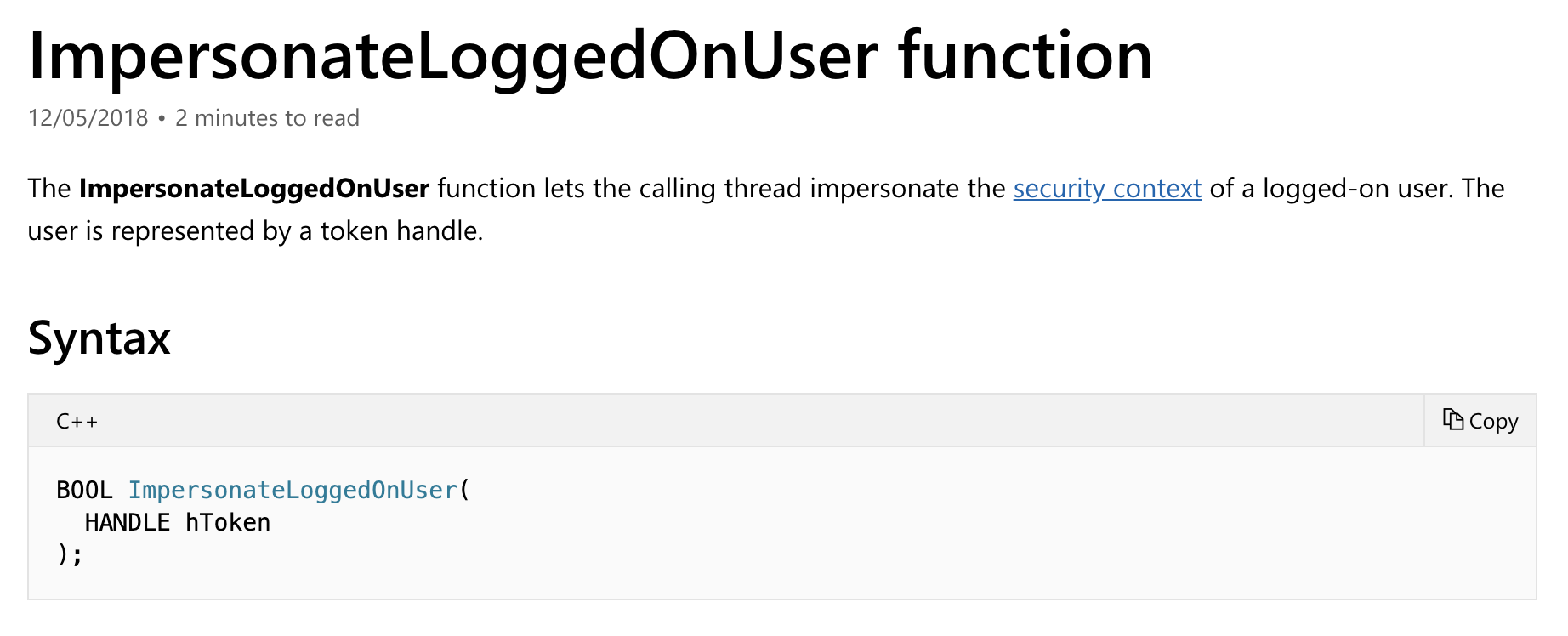1568x636 pixels.
Task: Click the C++ language label
Action: [x=77, y=422]
